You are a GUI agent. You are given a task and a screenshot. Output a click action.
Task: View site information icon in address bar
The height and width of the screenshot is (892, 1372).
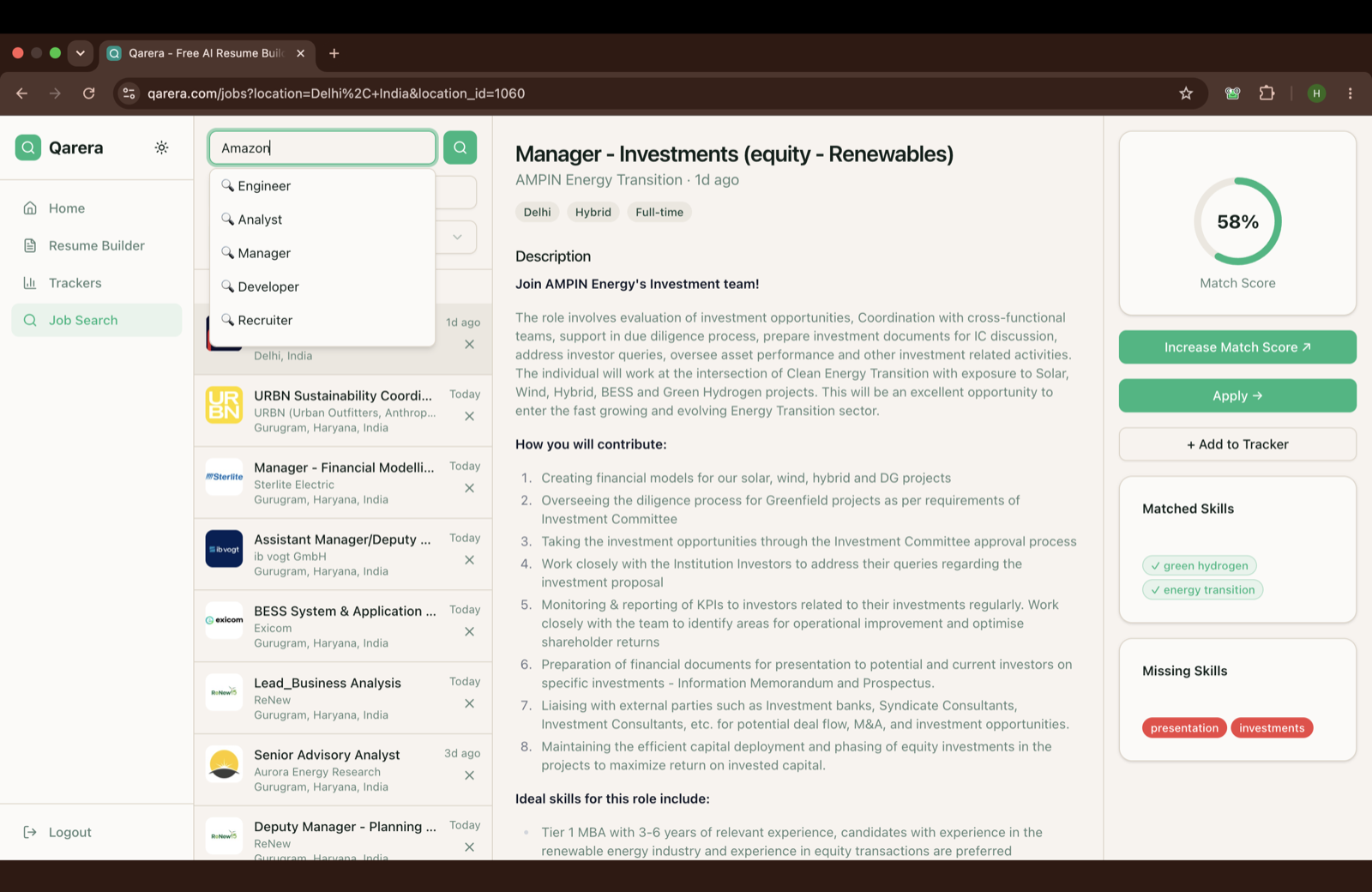[129, 93]
